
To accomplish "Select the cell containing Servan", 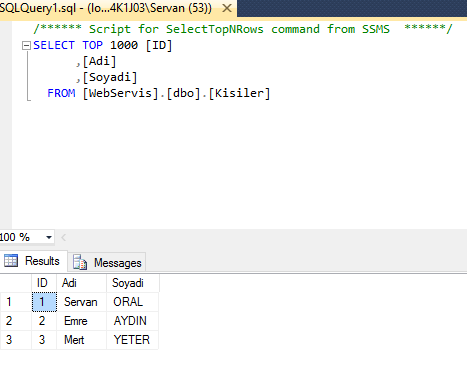I will tap(81, 302).
